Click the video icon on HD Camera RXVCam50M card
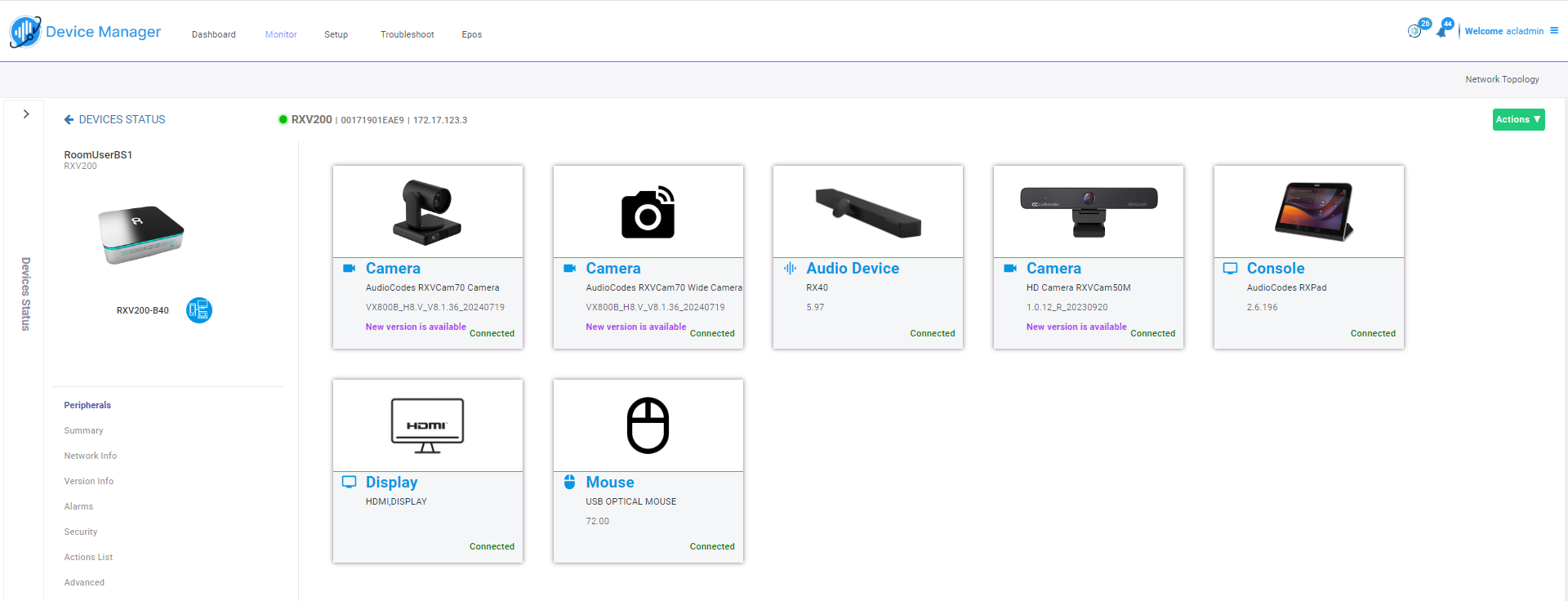Image resolution: width=1568 pixels, height=601 pixels. (1010, 269)
